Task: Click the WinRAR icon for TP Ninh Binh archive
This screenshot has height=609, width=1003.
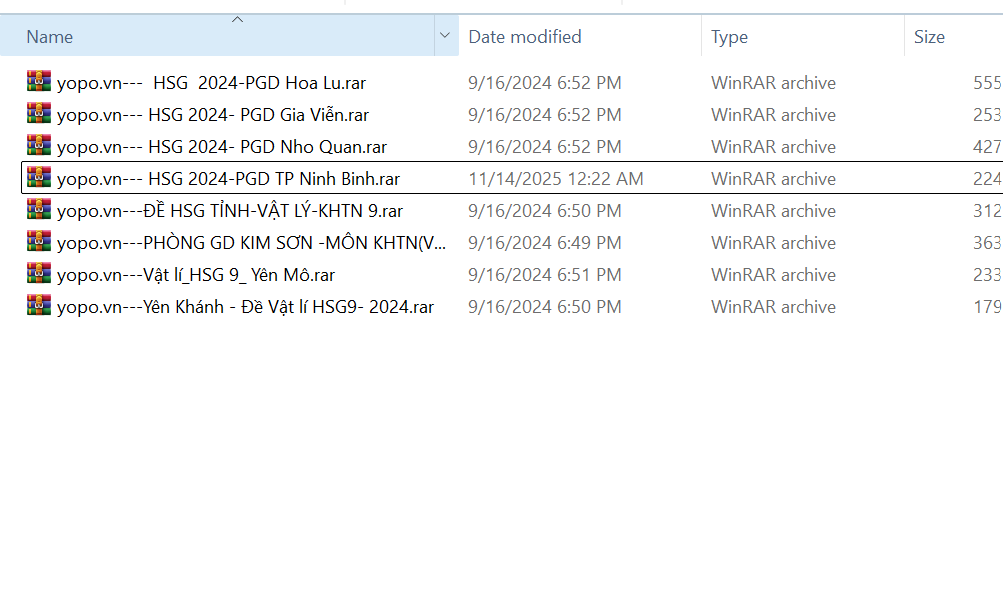Action: click(39, 179)
